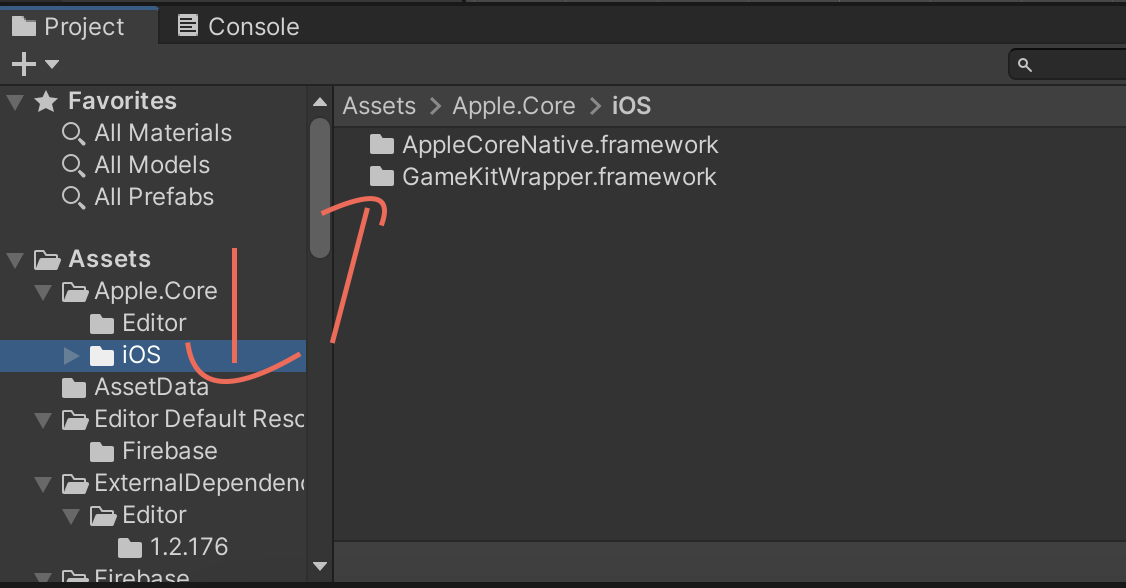Select Editor folder under Apple.Core
Image resolution: width=1126 pixels, height=588 pixels.
[x=138, y=323]
